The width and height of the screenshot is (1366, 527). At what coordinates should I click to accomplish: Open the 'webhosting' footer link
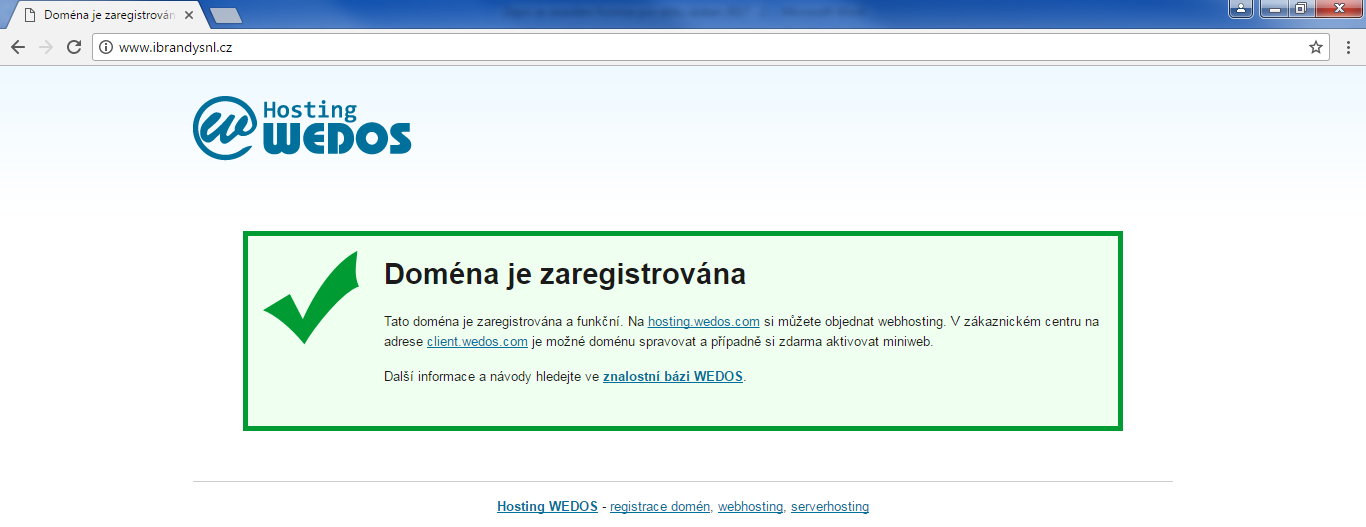[750, 507]
